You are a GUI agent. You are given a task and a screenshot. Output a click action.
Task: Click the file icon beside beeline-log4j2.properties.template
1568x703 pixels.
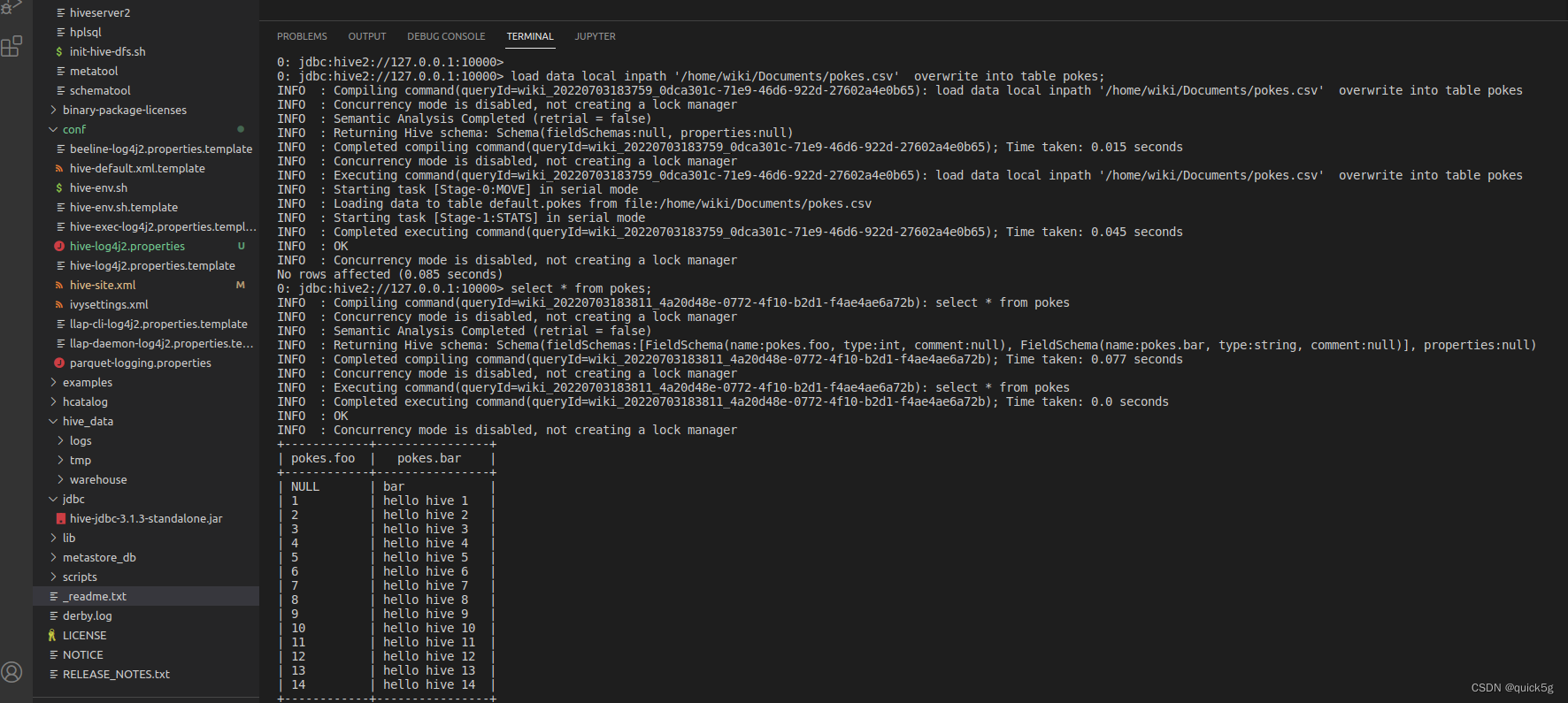tap(60, 149)
